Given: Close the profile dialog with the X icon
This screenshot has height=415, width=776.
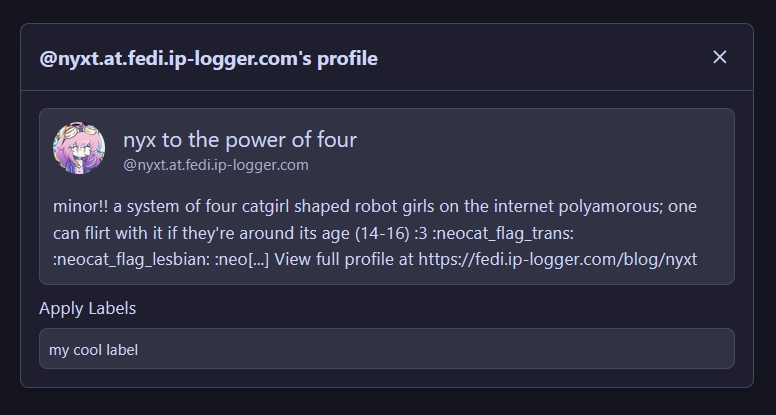Looking at the screenshot, I should 719,57.
